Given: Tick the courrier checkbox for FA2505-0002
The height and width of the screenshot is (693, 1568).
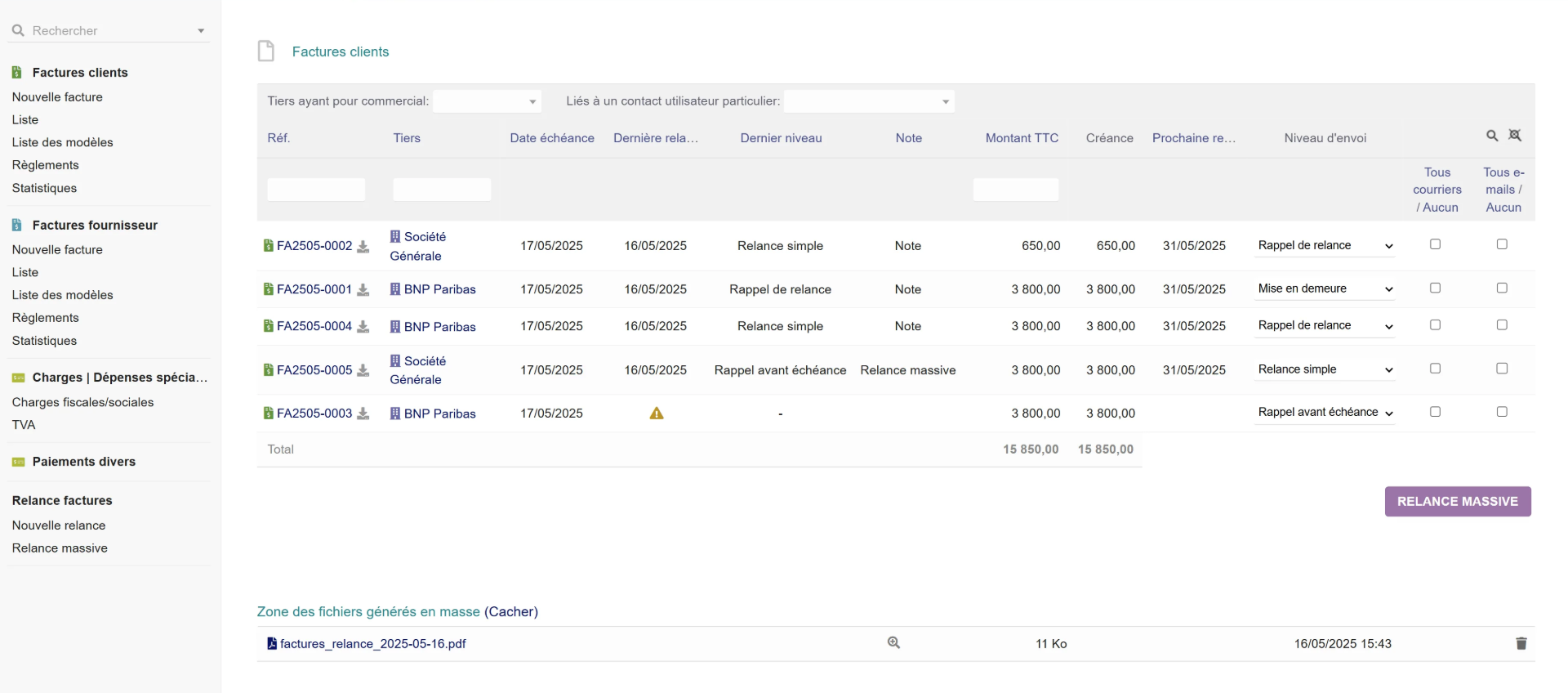Looking at the screenshot, I should tap(1435, 244).
